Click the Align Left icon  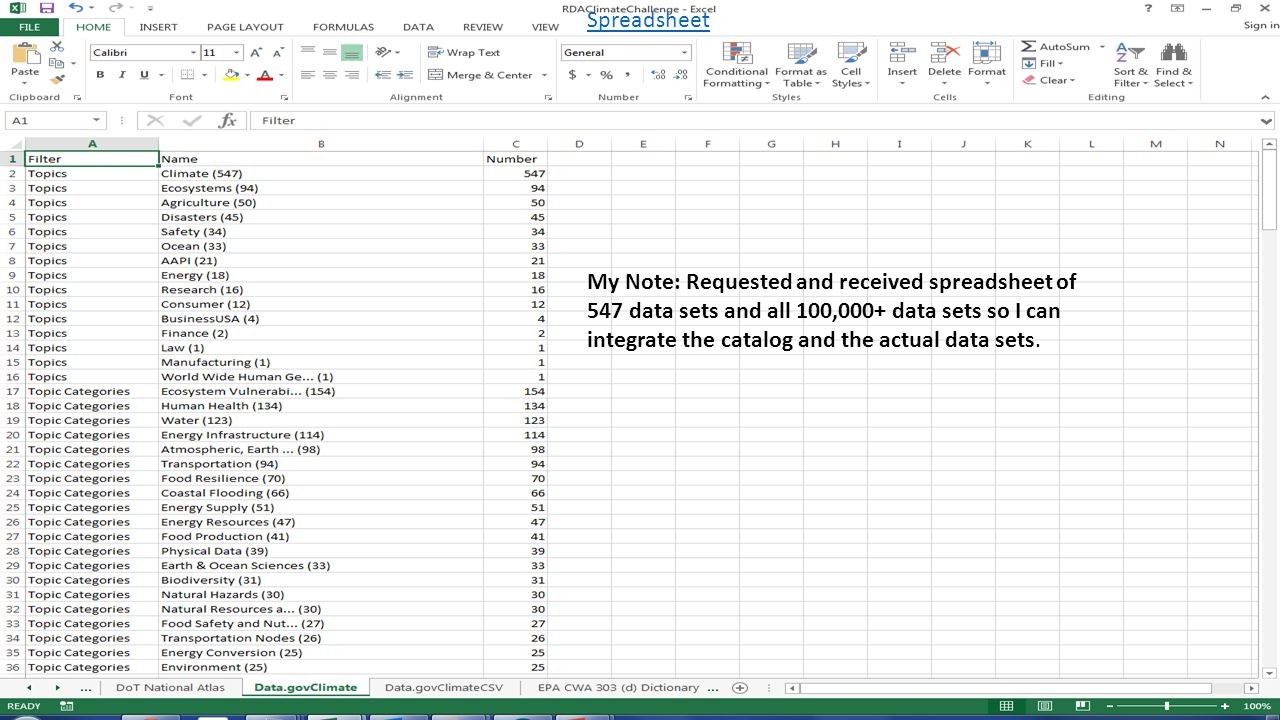307,75
